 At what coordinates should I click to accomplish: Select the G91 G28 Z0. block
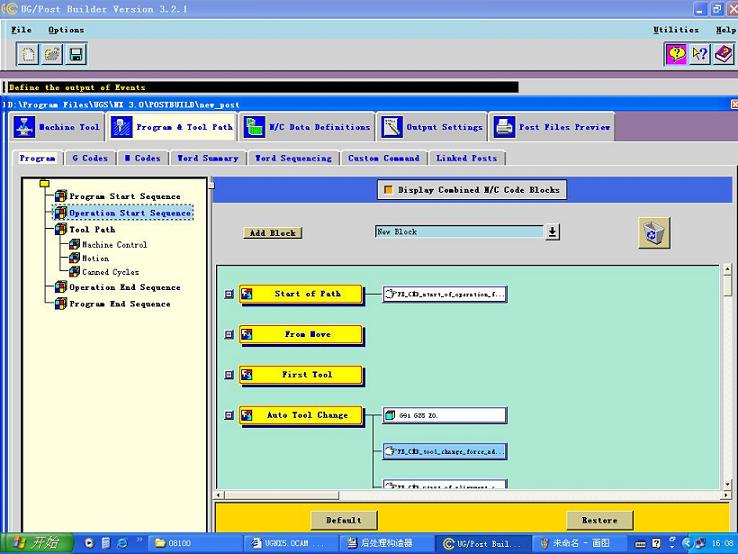coord(445,416)
